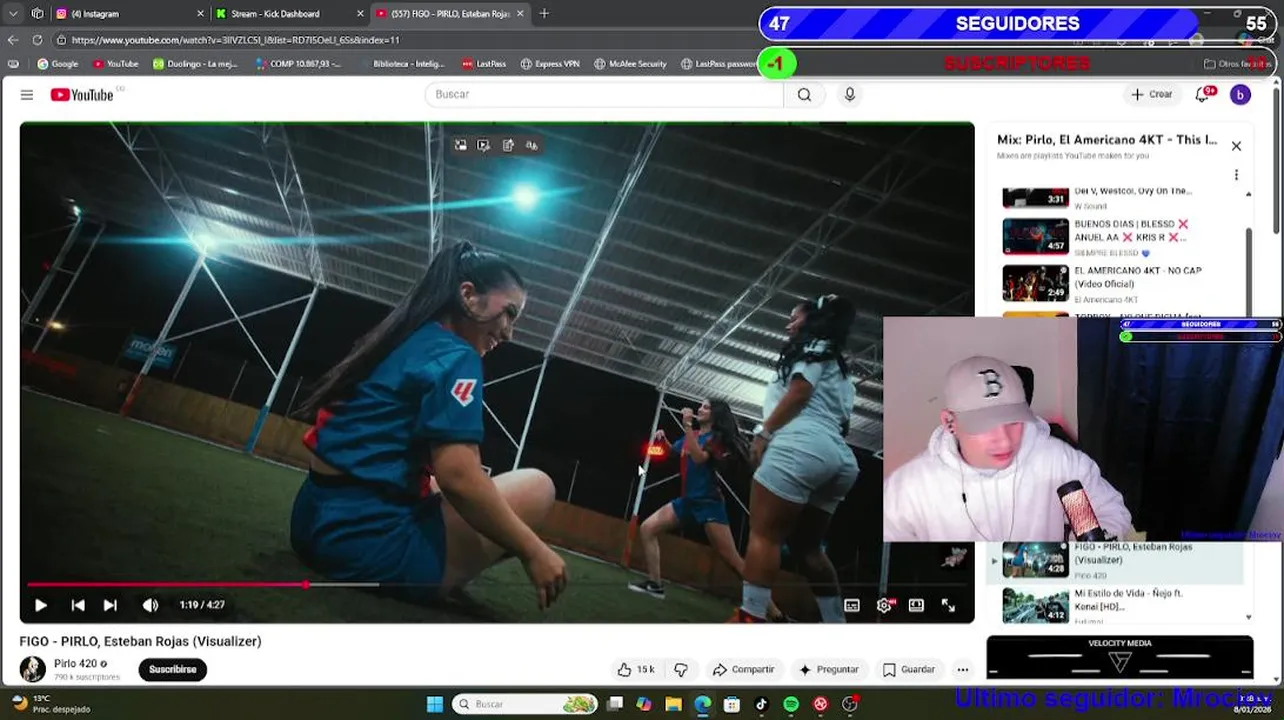Open the Pirlo 420 channel avatar
The height and width of the screenshot is (720, 1284).
[x=32, y=669]
